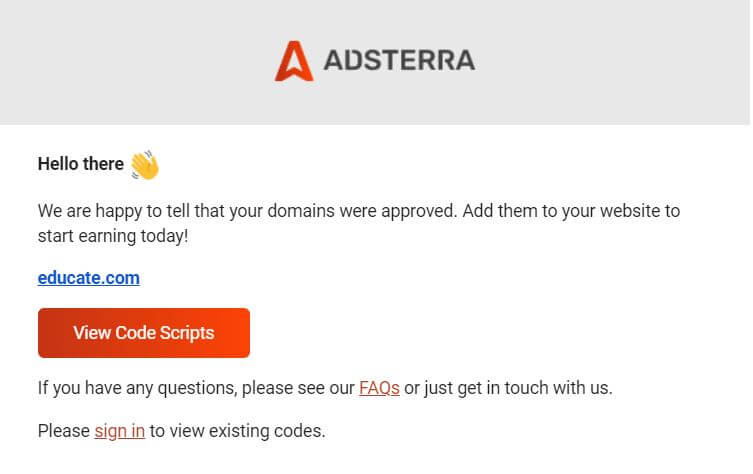Click the 'Hello there' greeting text
The image size is (753, 474).
pos(80,164)
